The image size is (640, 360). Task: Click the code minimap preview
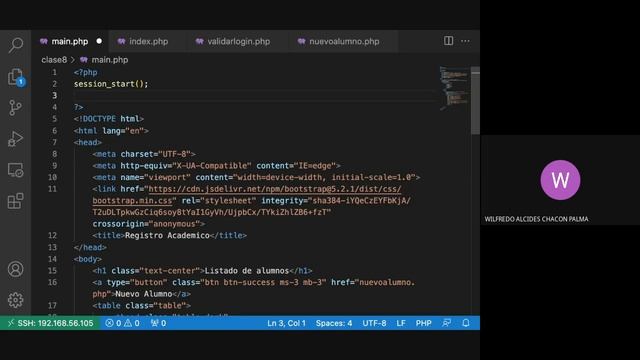454,88
